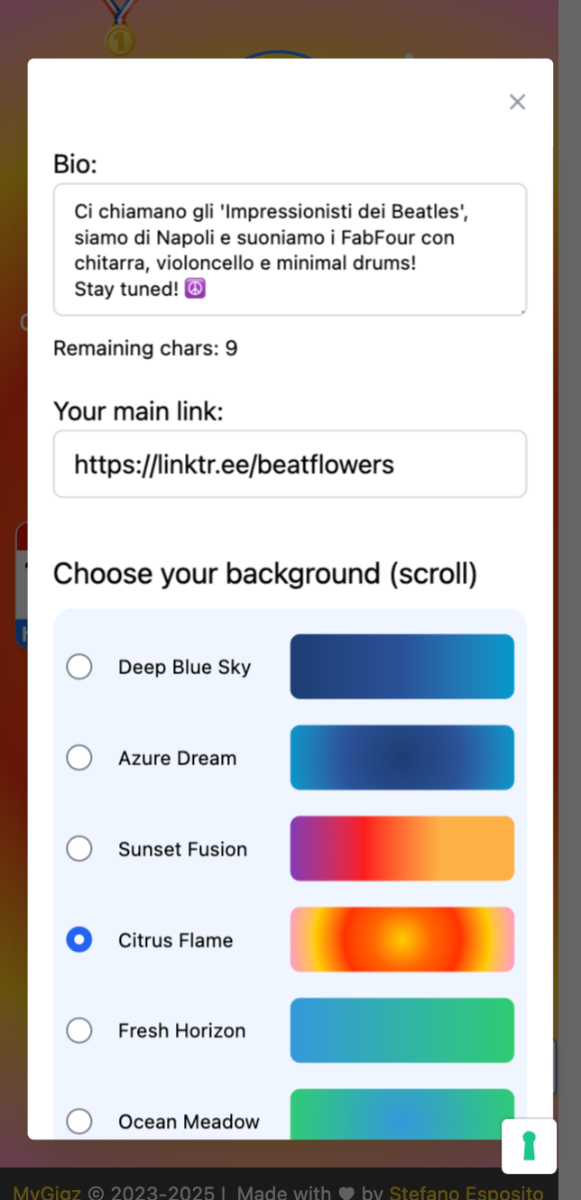The height and width of the screenshot is (1200, 581).
Task: Select the Deep Blue Sky radio button
Action: coord(79,667)
